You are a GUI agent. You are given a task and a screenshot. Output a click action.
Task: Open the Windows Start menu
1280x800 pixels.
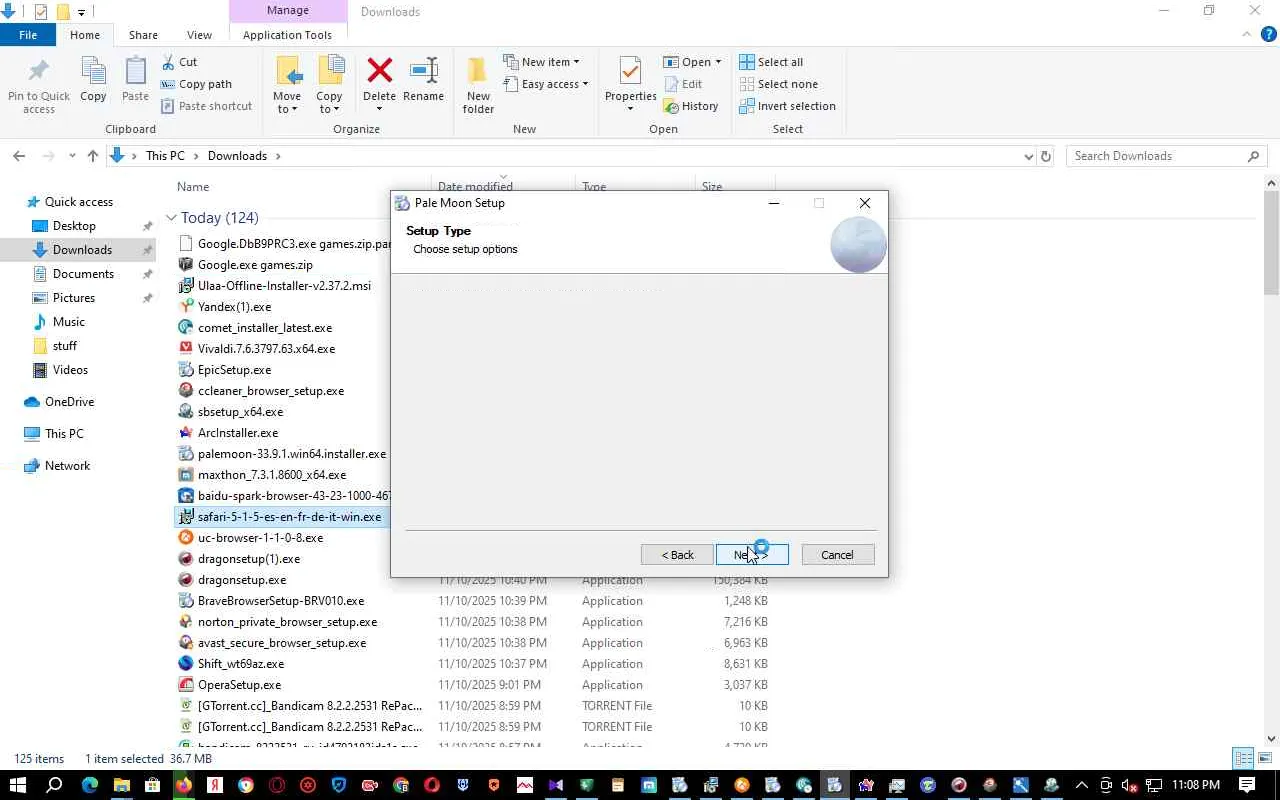pyautogui.click(x=18, y=785)
